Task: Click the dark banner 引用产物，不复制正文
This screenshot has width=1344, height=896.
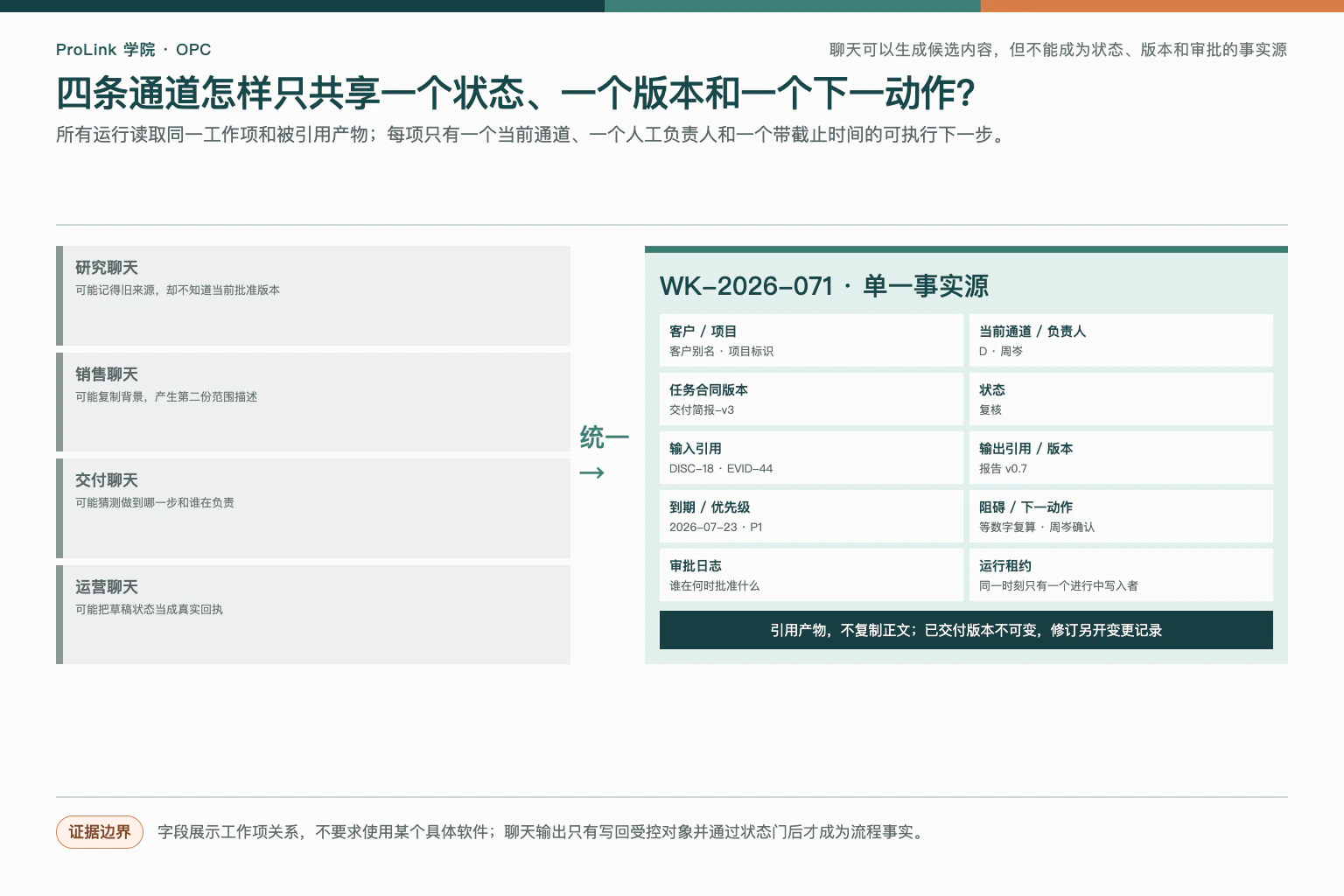Action: [966, 630]
